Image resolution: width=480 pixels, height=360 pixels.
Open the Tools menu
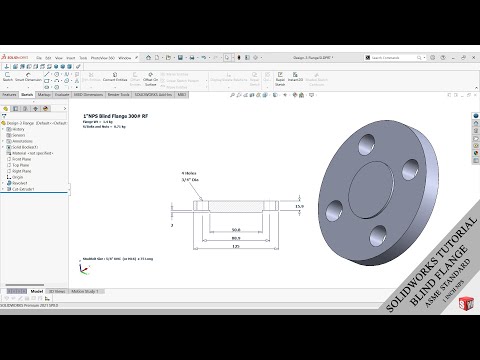[83, 58]
